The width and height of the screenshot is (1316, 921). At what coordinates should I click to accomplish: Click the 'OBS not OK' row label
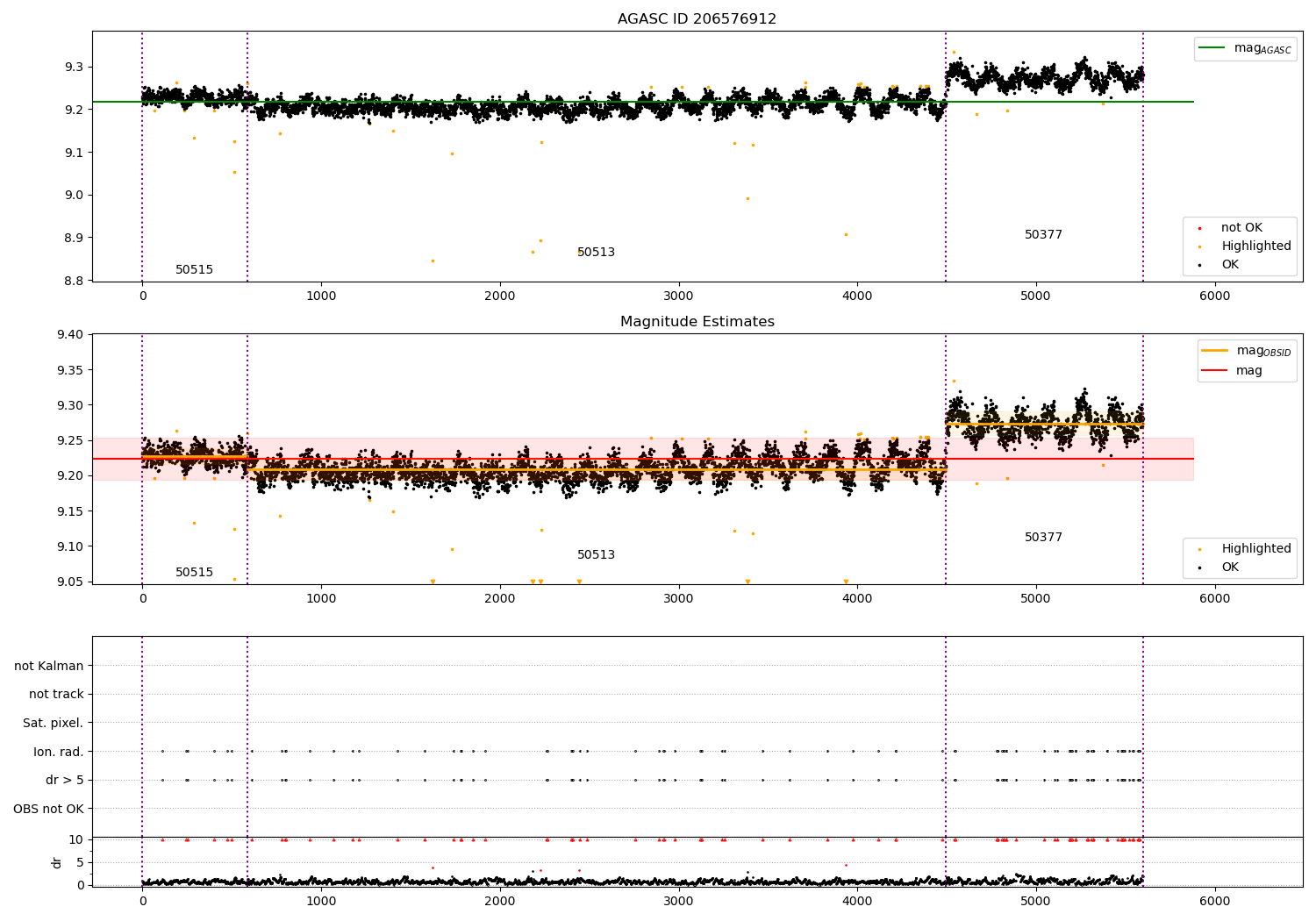point(49,809)
